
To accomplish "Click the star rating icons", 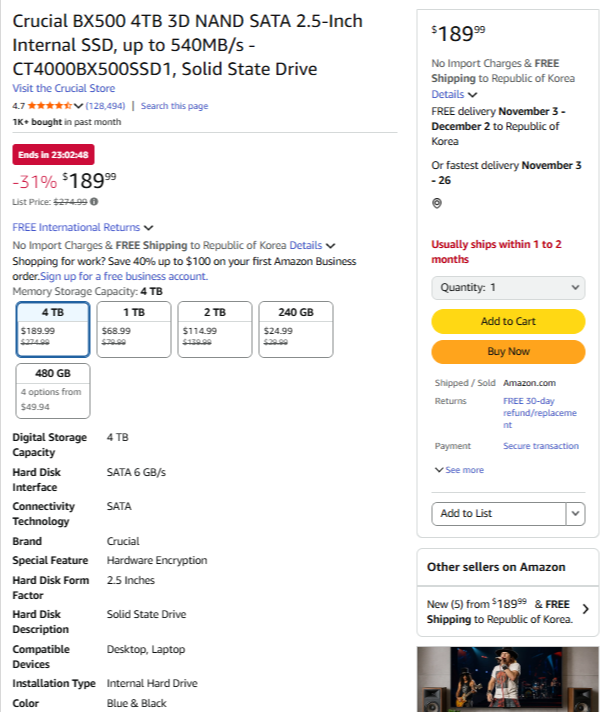I will pos(48,105).
